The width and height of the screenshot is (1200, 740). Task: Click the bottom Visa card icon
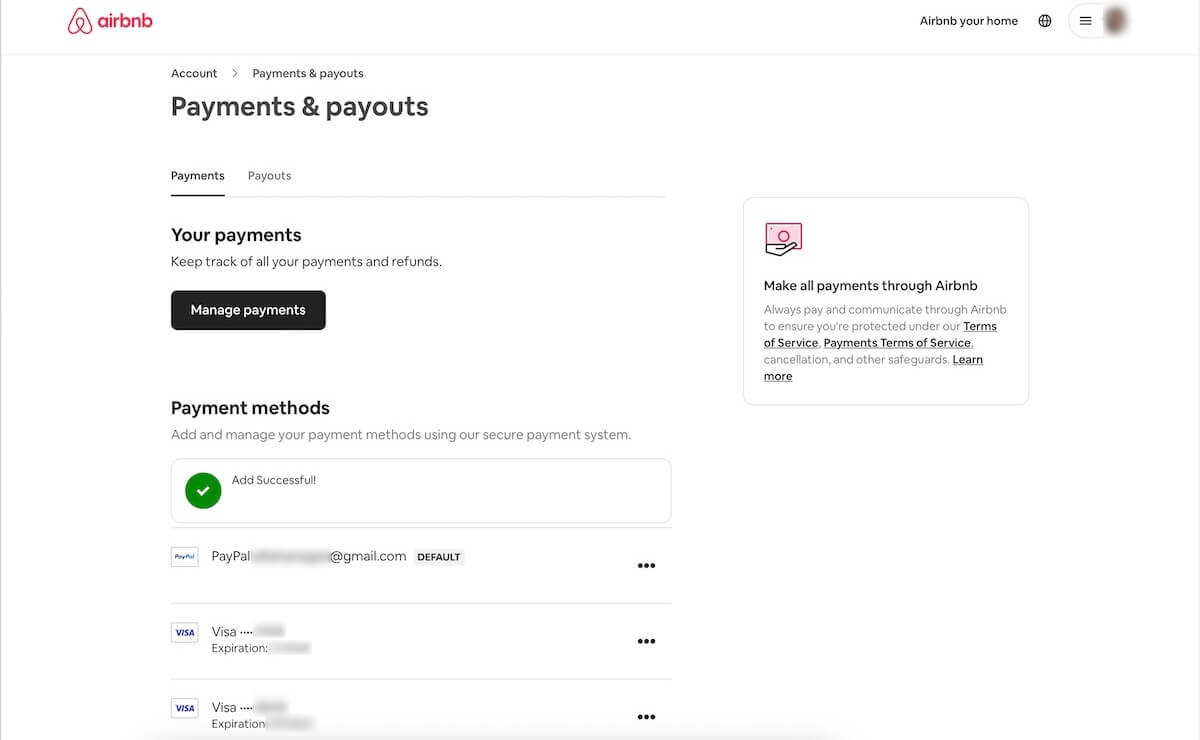[x=184, y=707]
